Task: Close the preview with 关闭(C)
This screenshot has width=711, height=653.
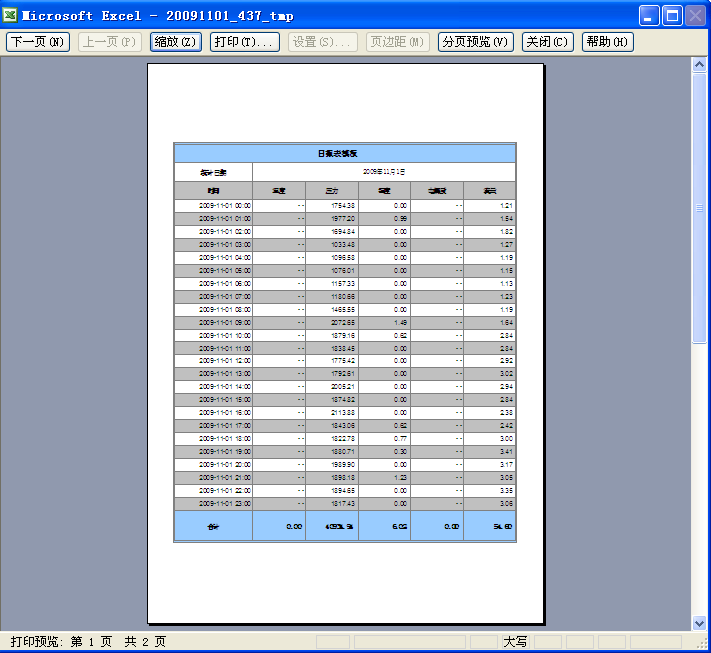Action: point(548,42)
